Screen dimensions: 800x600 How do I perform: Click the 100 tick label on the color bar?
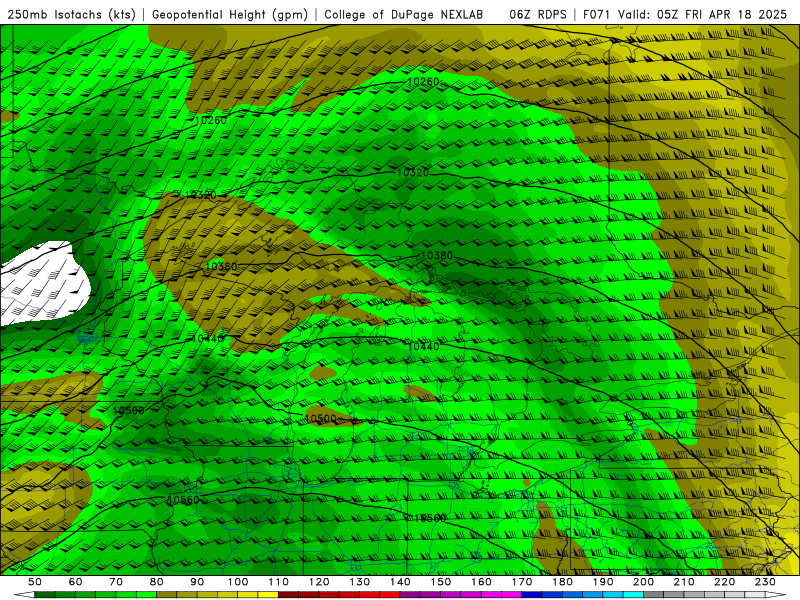(x=238, y=582)
